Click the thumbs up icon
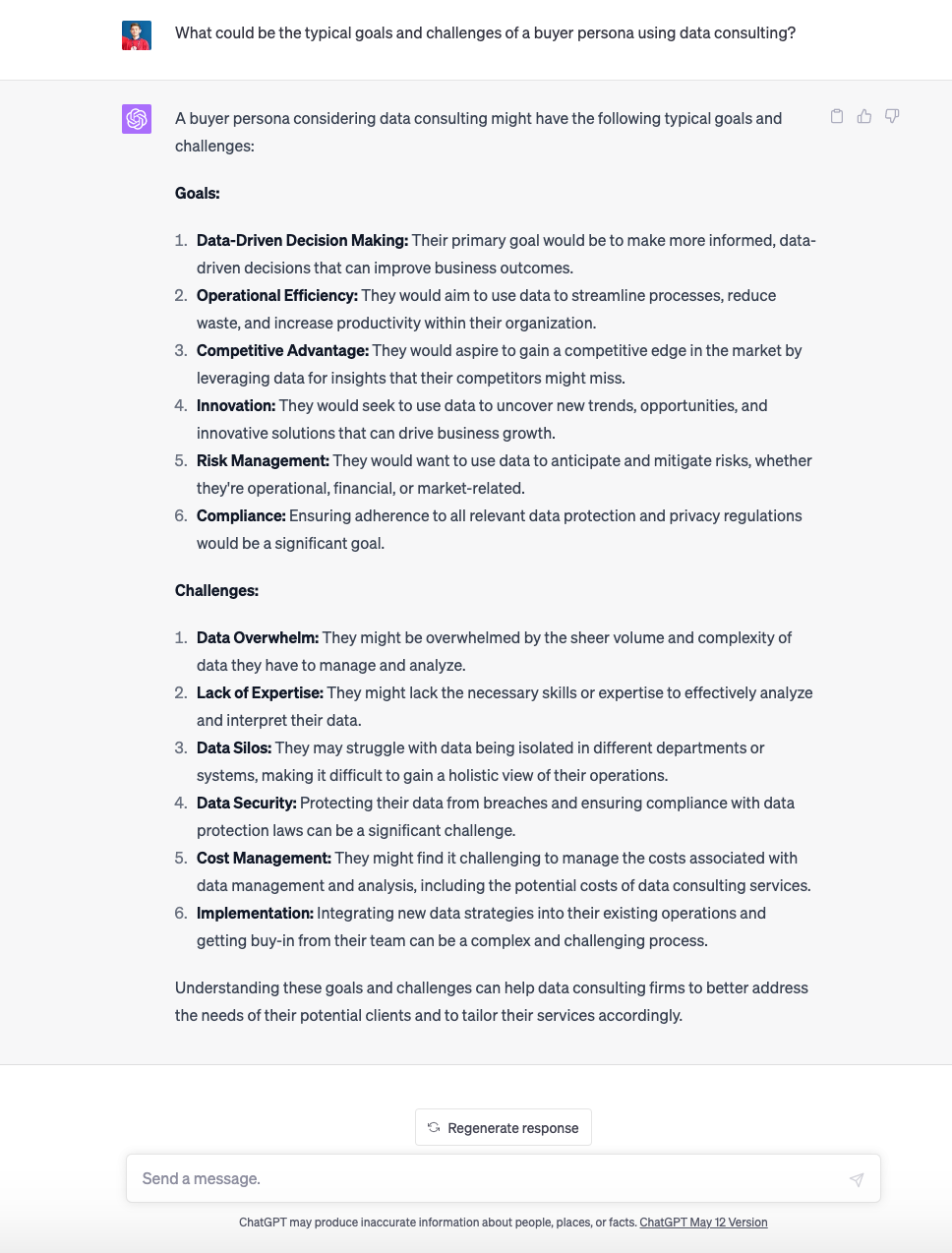Viewport: 952px width, 1253px height. pos(864,116)
